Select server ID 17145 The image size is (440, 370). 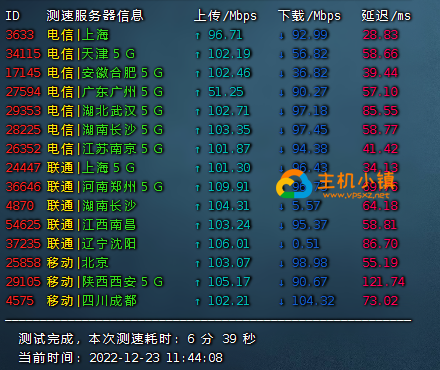(x=23, y=73)
